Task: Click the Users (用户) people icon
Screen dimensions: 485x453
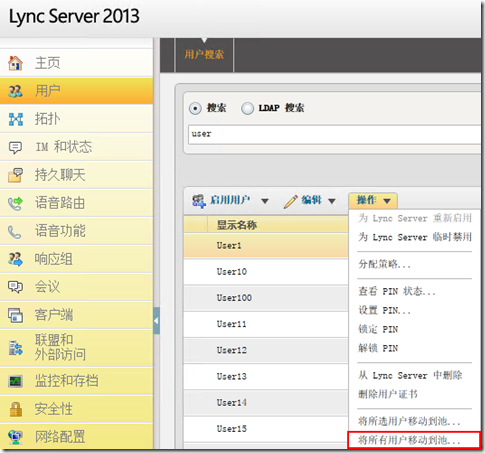Action: (15, 91)
